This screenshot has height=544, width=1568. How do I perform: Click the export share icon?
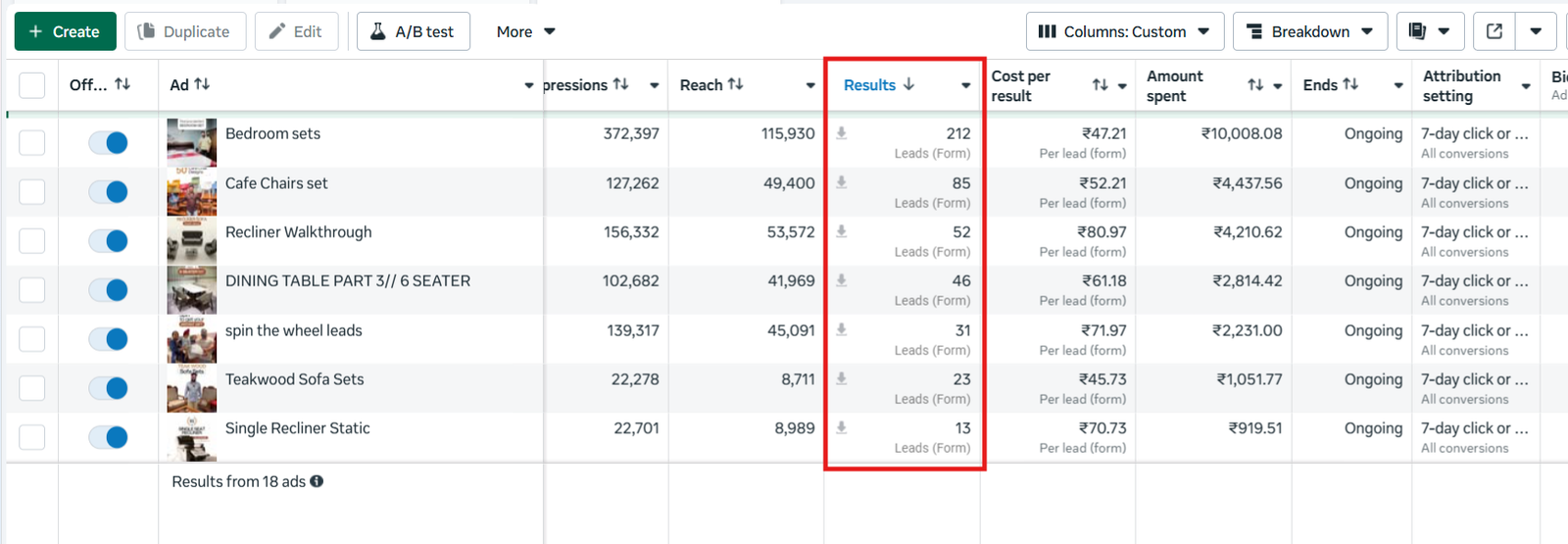(x=1494, y=31)
